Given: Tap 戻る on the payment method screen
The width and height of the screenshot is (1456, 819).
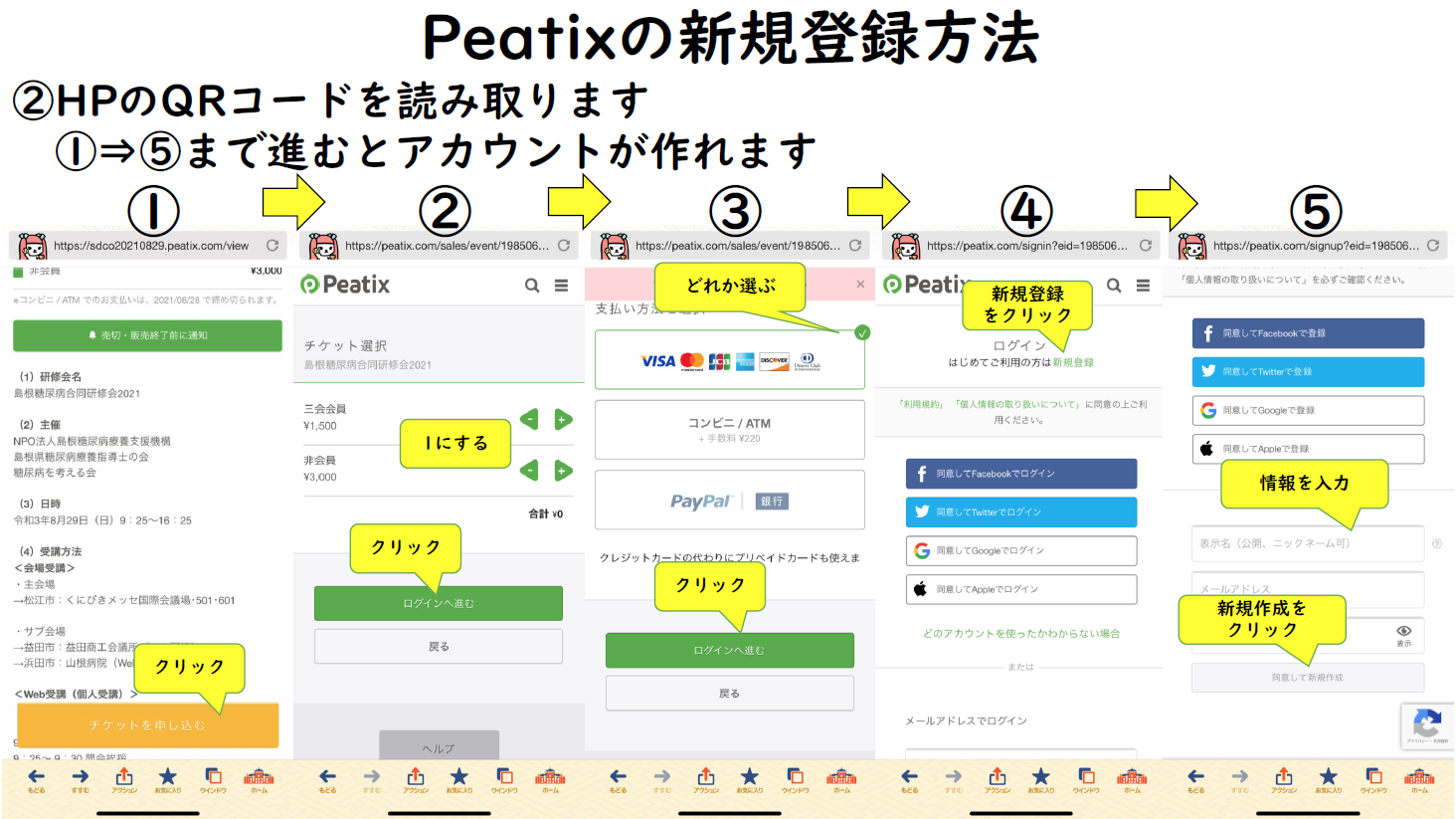Looking at the screenshot, I should click(730, 694).
